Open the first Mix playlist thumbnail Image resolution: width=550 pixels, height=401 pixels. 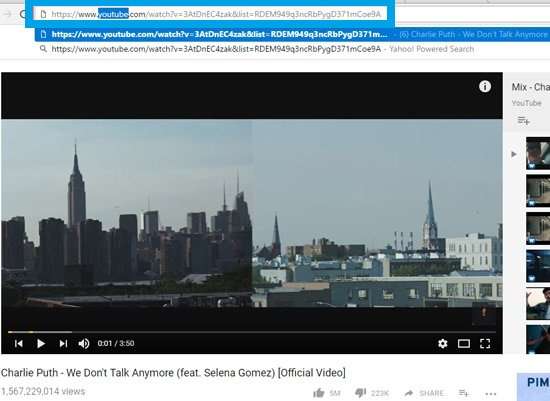[538, 153]
